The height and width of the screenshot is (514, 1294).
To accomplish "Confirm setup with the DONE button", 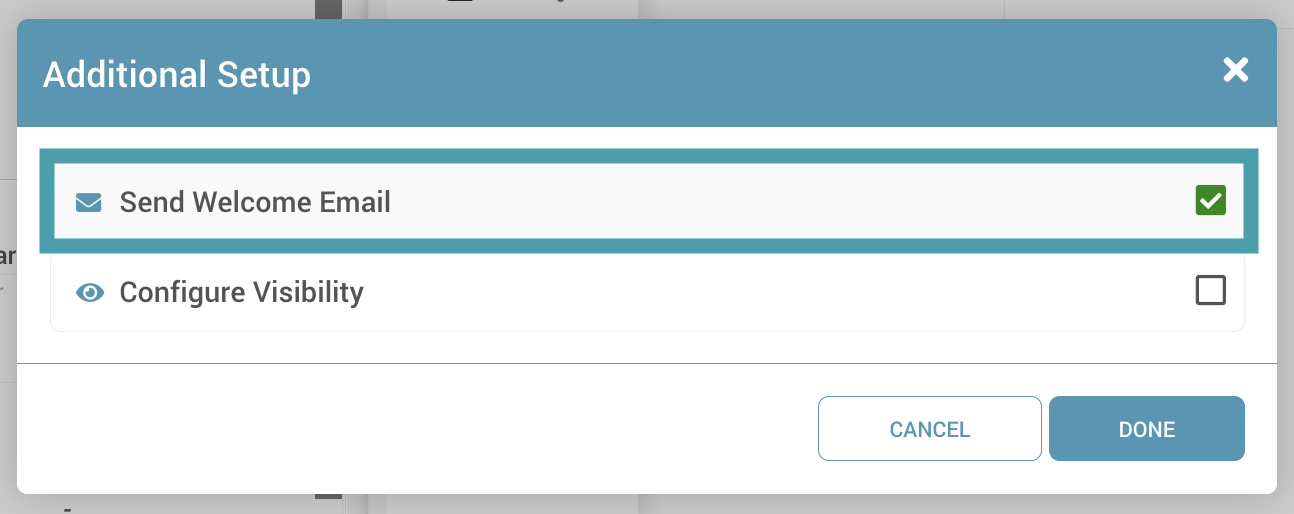I will (x=1147, y=429).
